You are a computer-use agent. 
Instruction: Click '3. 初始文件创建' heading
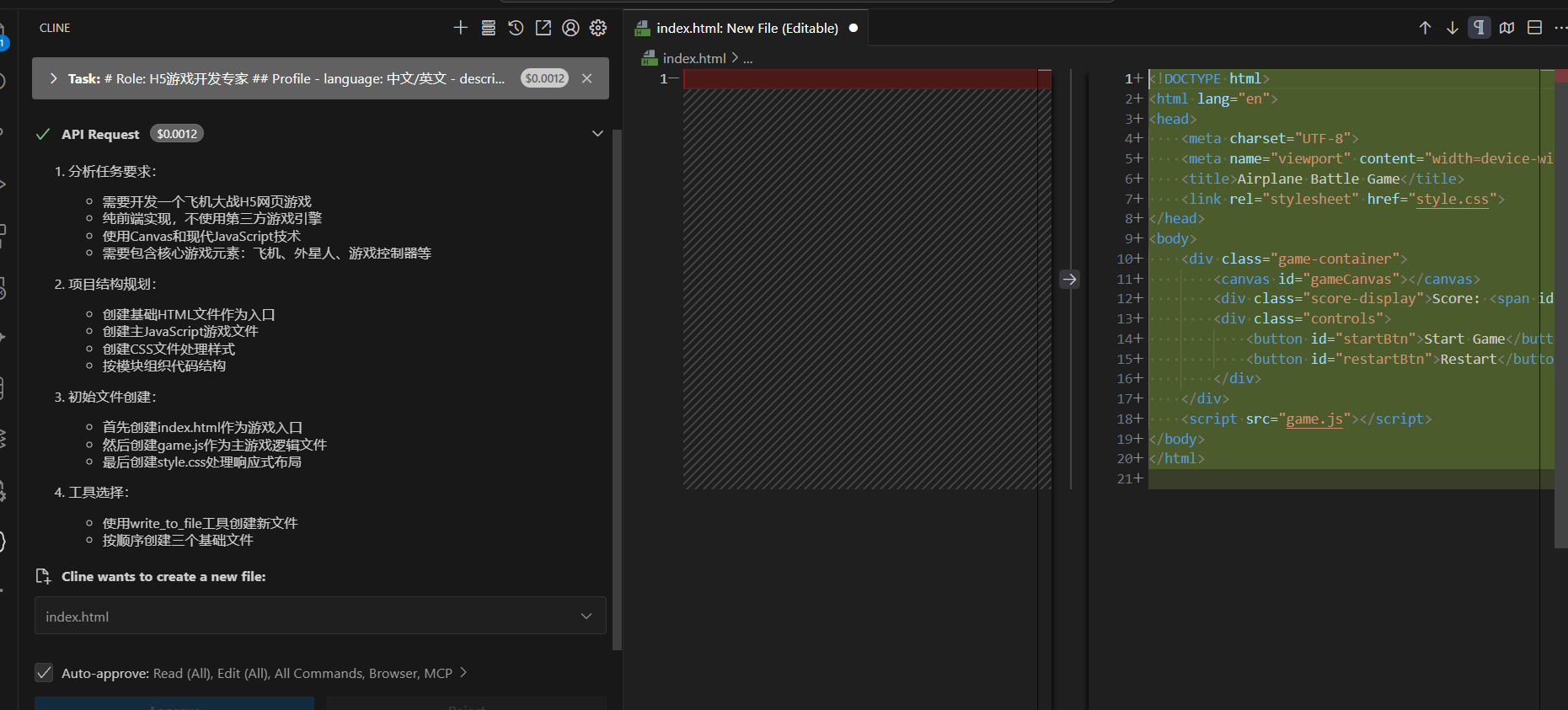pos(105,397)
